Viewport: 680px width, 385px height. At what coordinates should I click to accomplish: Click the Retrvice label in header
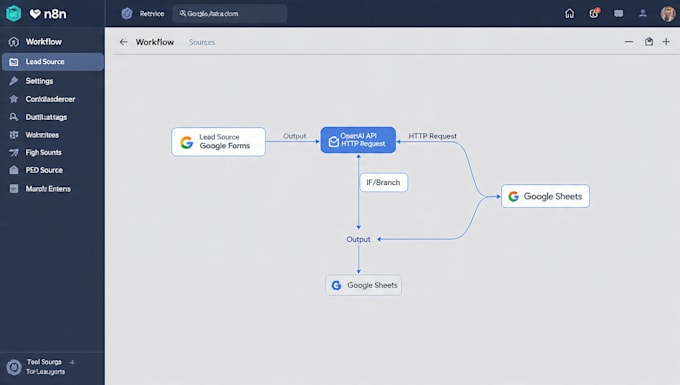click(x=152, y=13)
